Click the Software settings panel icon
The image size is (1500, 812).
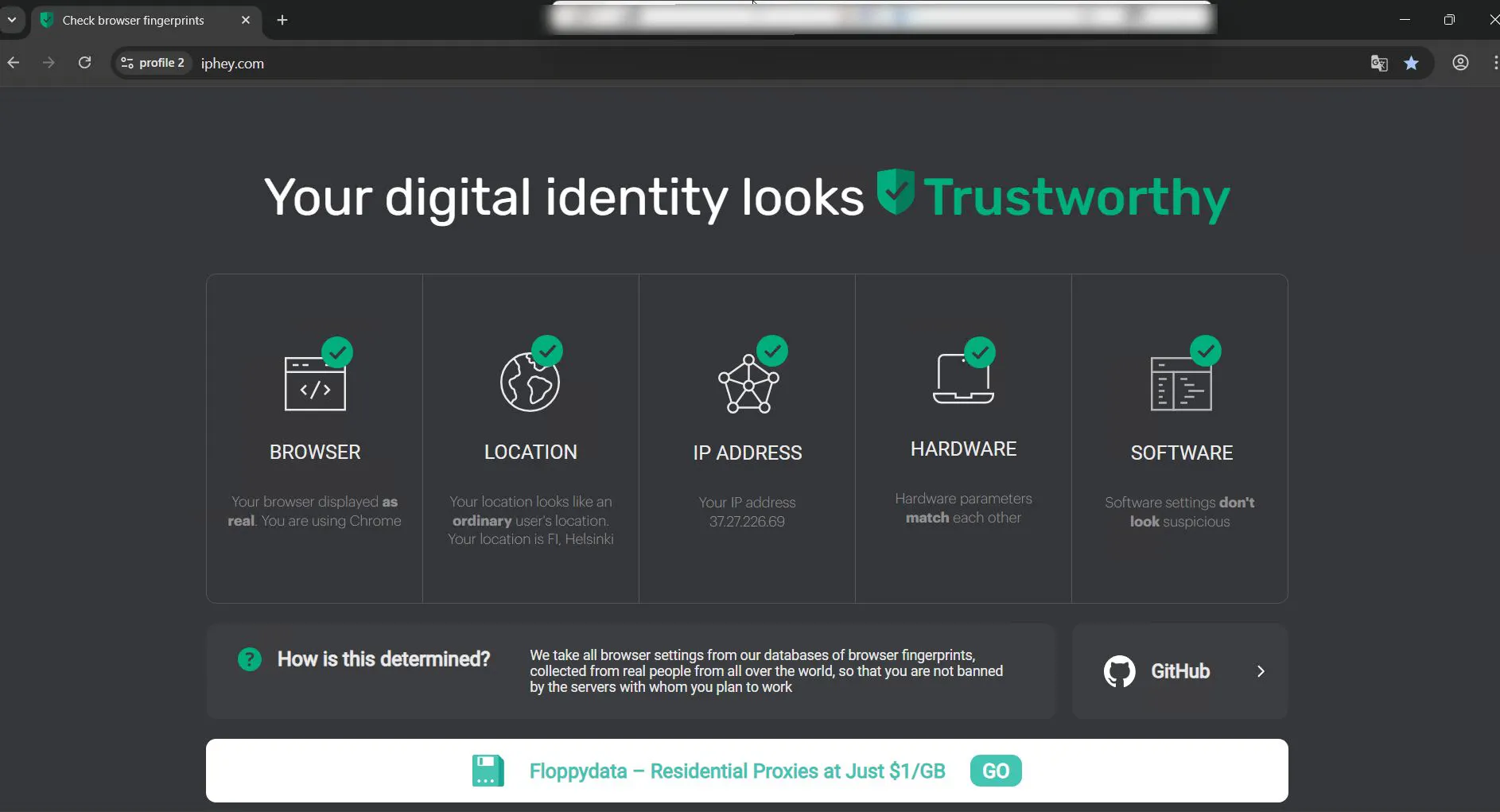pyautogui.click(x=1181, y=384)
